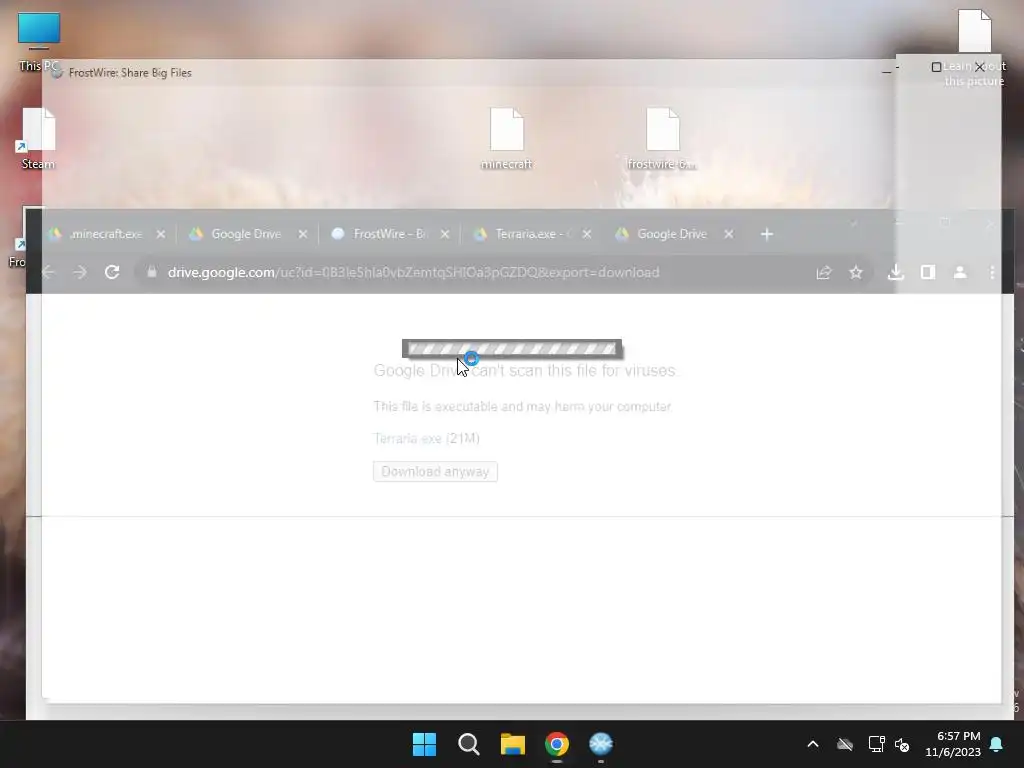The height and width of the screenshot is (768, 1024).
Task: Close the first Google Drive tab
Action: [302, 234]
